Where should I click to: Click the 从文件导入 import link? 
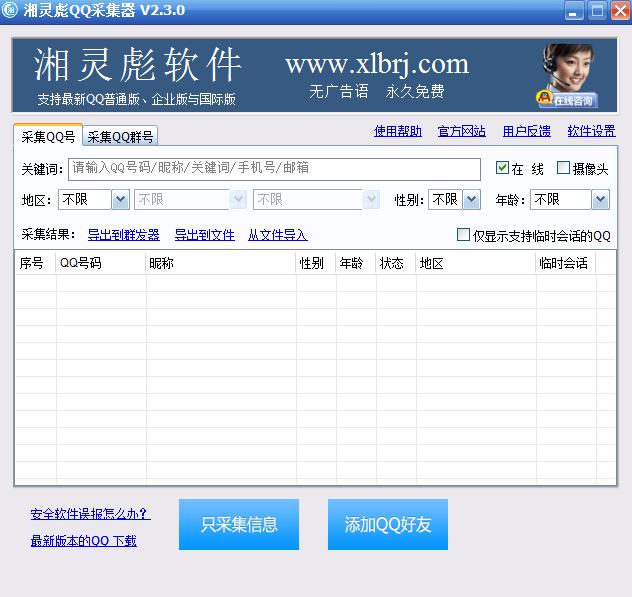pos(278,235)
